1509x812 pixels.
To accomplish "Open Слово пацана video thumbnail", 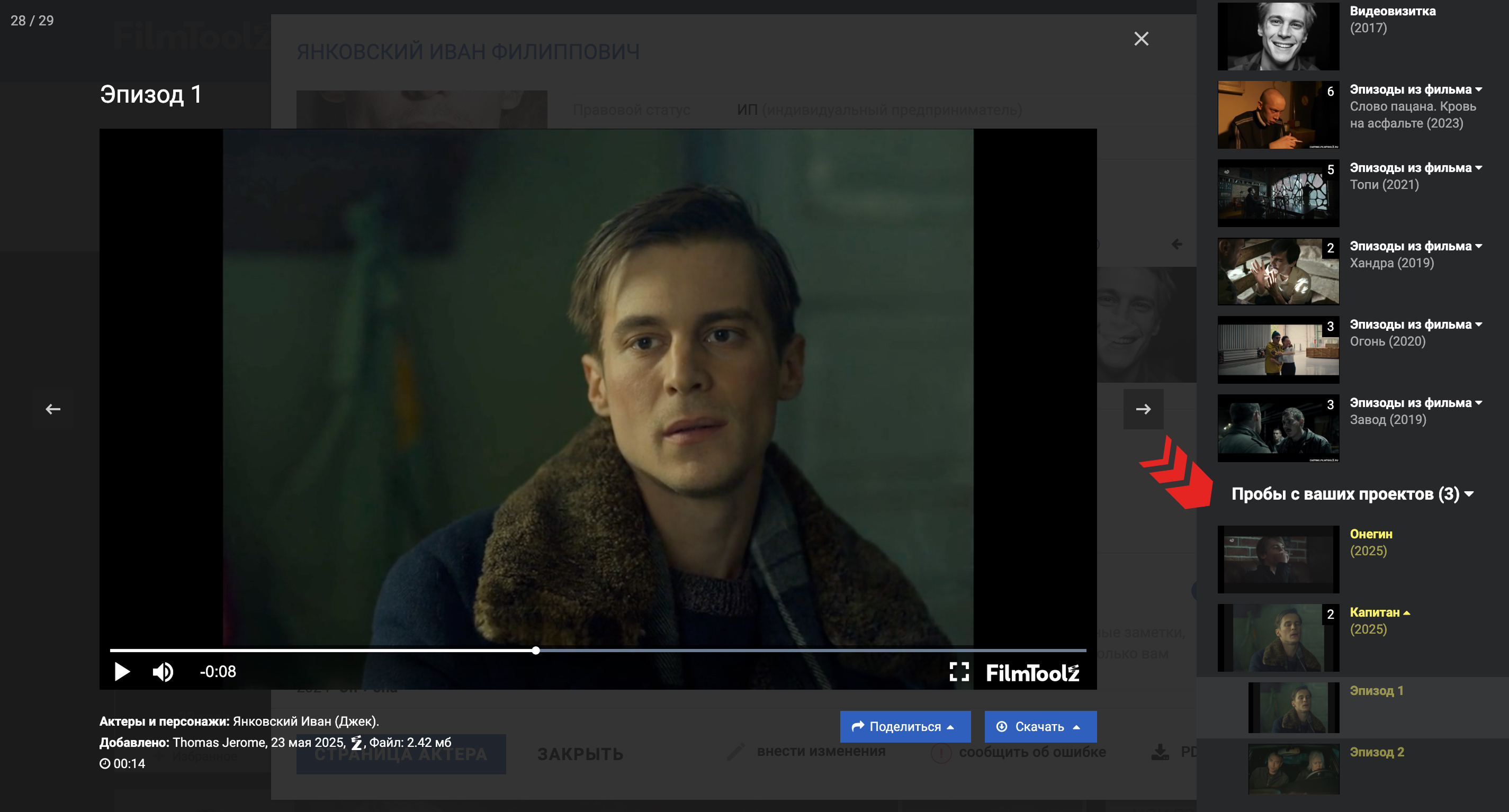I will [x=1278, y=115].
